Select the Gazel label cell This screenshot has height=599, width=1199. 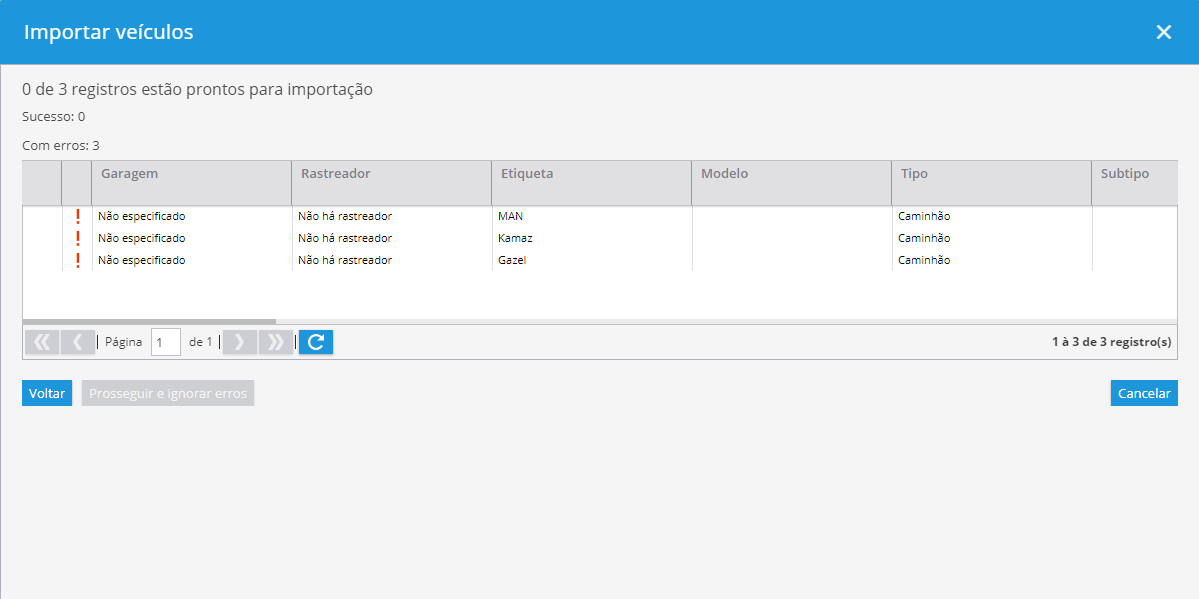pyautogui.click(x=592, y=261)
